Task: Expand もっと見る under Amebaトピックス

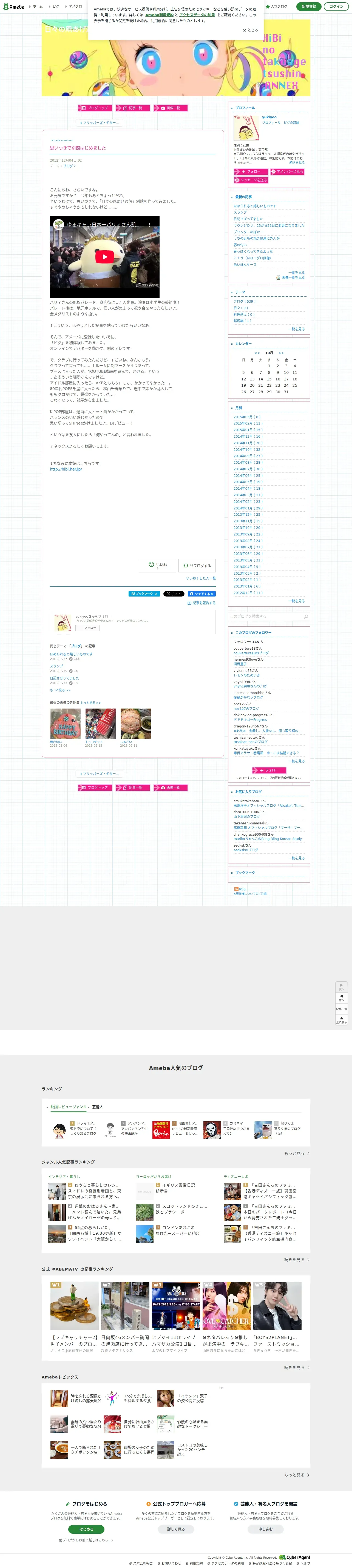Action: coord(297,1474)
